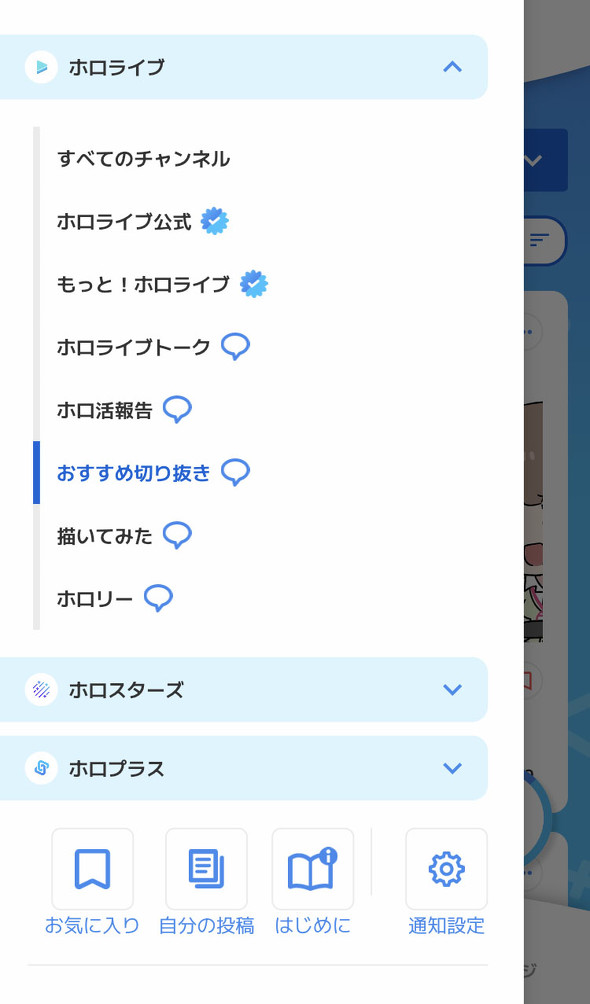Open the はじめに guide book icon
This screenshot has width=590, height=1004.
click(313, 869)
